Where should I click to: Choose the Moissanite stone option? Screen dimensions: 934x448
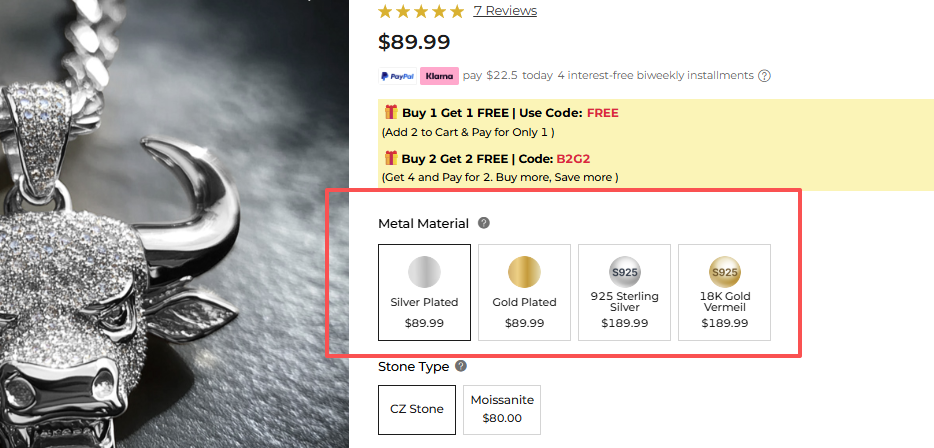tap(502, 409)
